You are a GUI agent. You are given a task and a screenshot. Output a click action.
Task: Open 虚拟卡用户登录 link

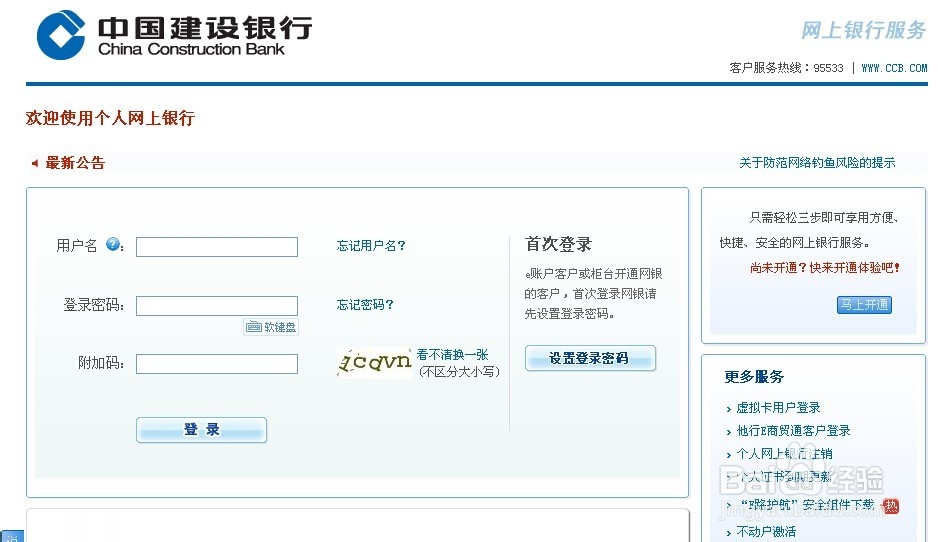click(x=778, y=408)
